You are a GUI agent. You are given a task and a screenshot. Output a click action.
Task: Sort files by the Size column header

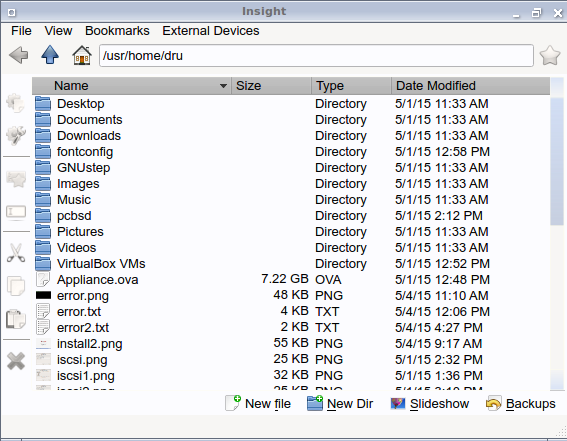coord(271,86)
